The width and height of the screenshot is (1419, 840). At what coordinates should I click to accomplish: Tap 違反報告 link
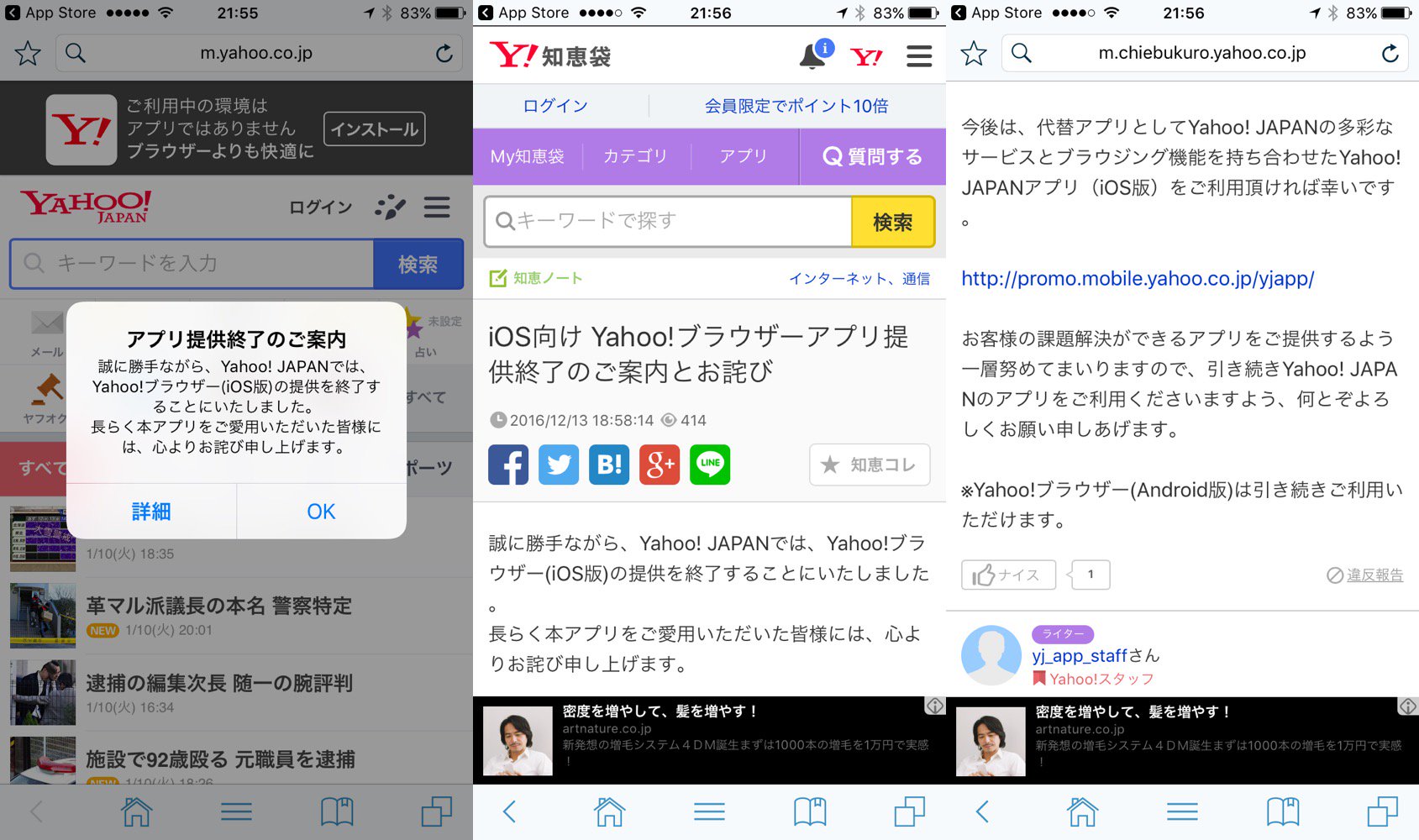tap(1365, 575)
